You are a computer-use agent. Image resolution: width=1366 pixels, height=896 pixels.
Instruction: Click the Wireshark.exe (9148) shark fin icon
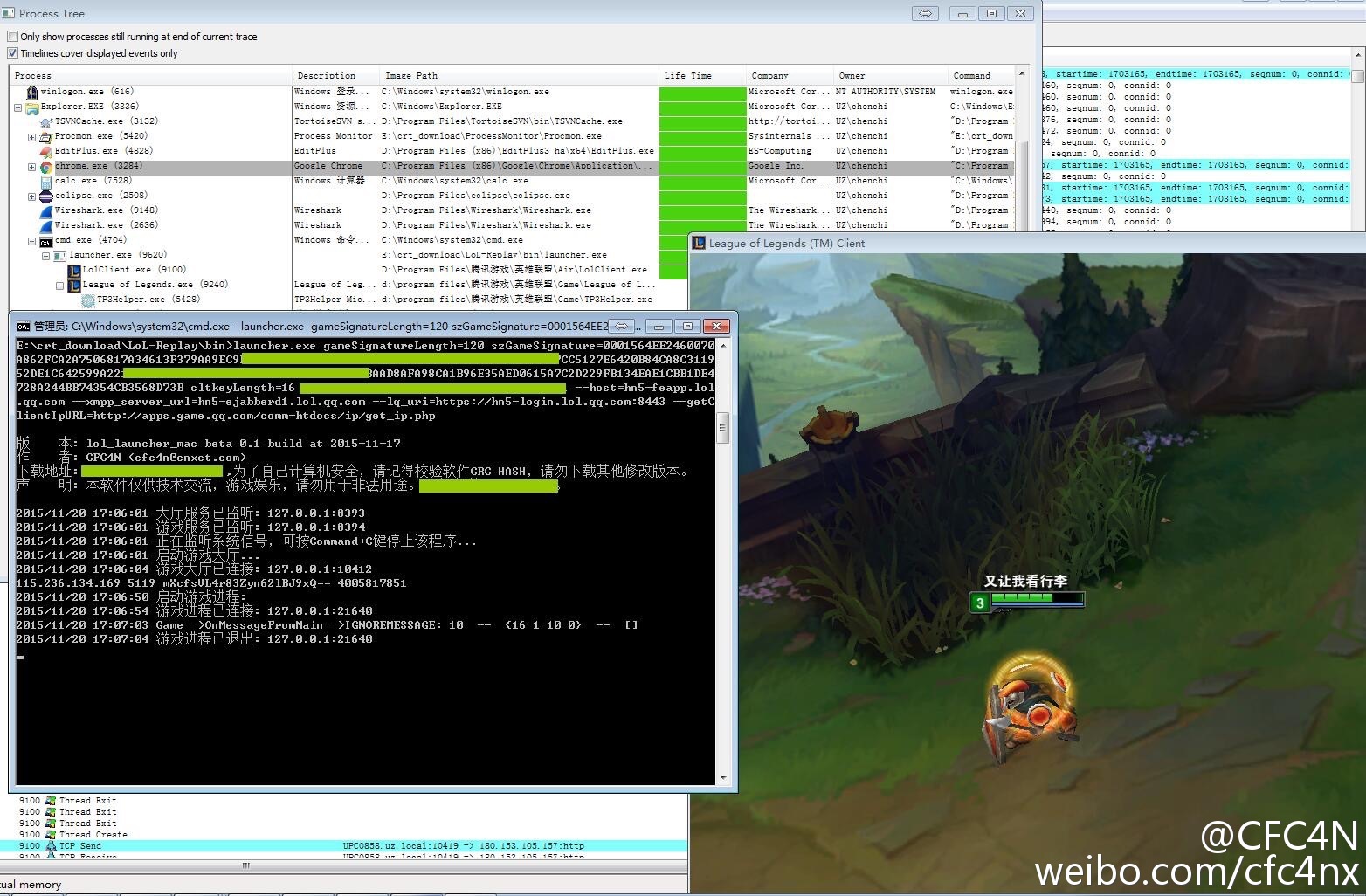pos(46,211)
